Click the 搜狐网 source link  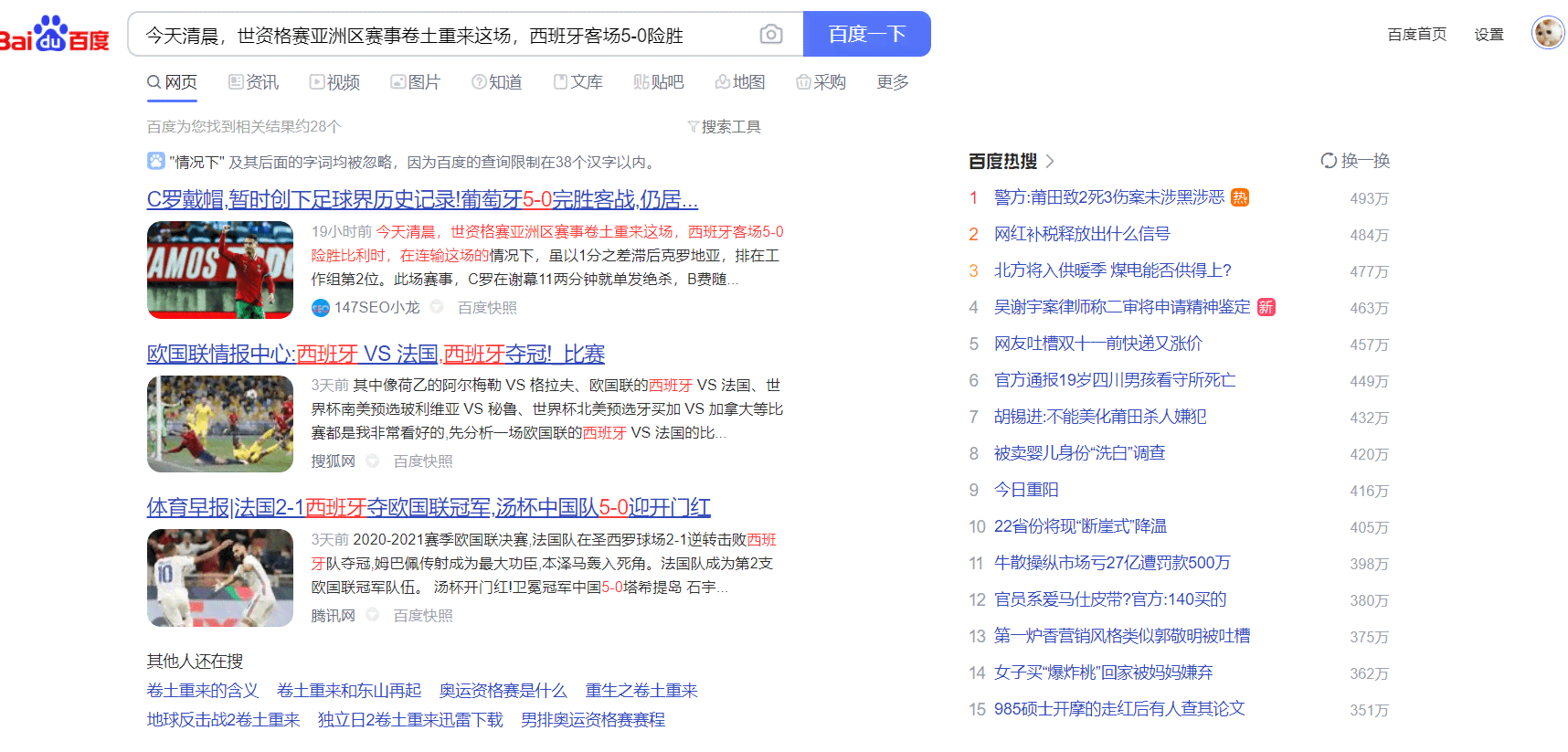click(x=333, y=461)
